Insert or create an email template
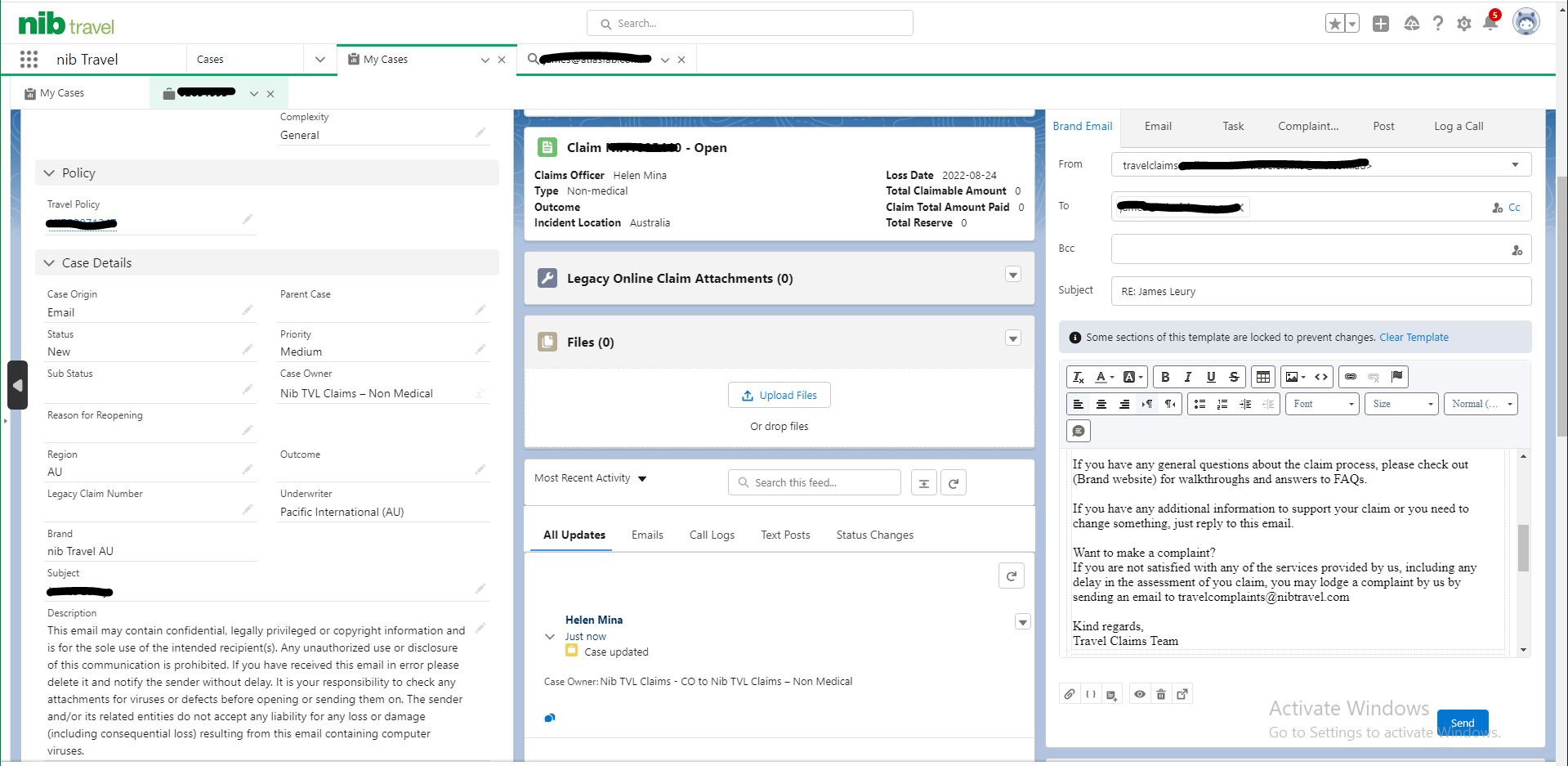The width and height of the screenshot is (1568, 766). 1111,695
